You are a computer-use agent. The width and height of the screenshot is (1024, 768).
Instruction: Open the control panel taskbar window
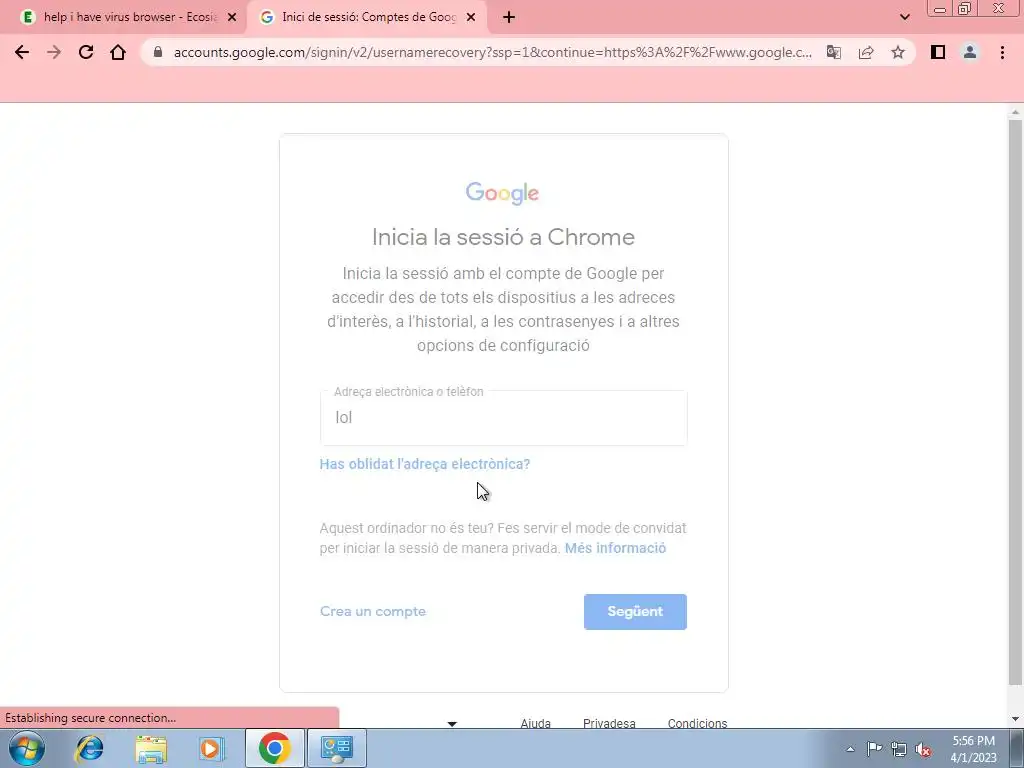pyautogui.click(x=336, y=748)
